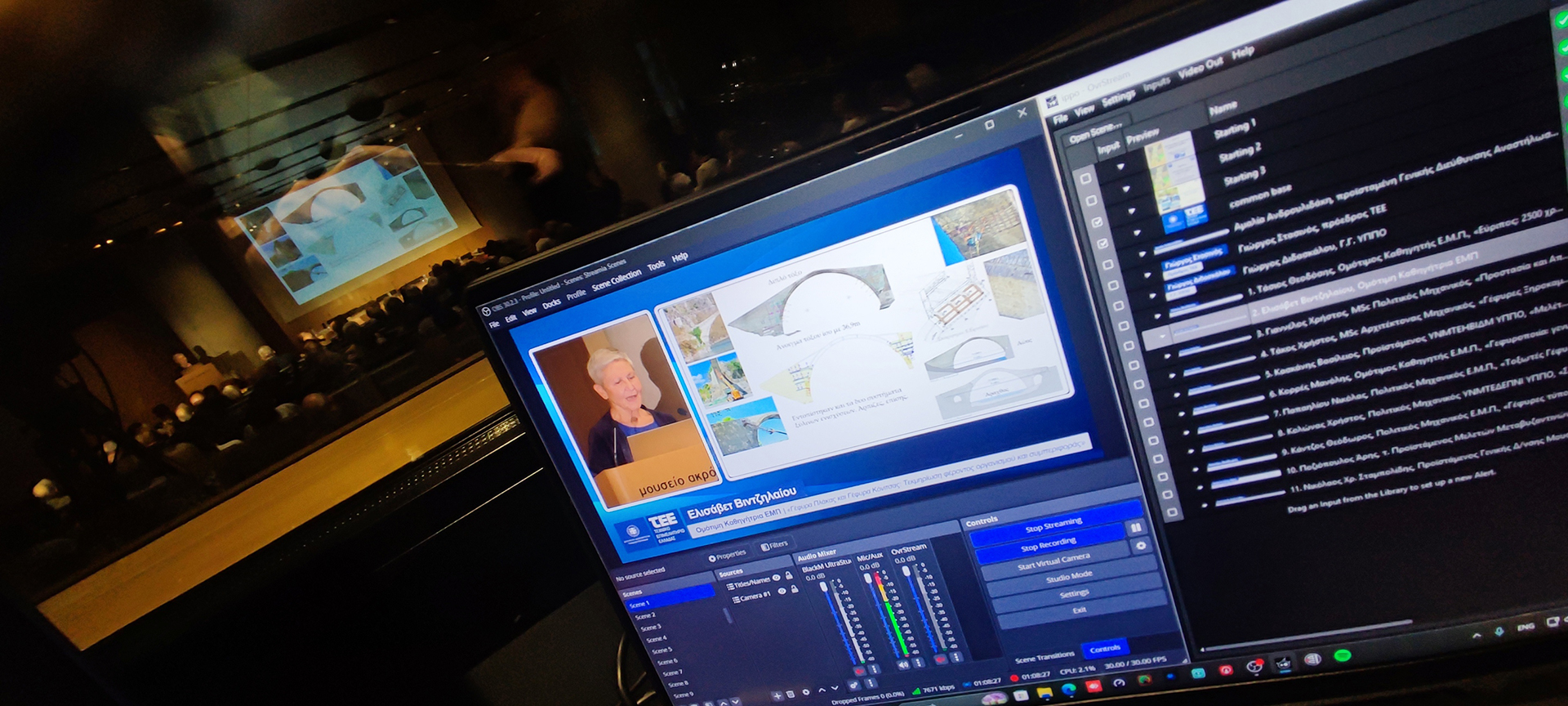Expand input arrow of Γιώργος Διδασκάλου row

(x=1152, y=296)
